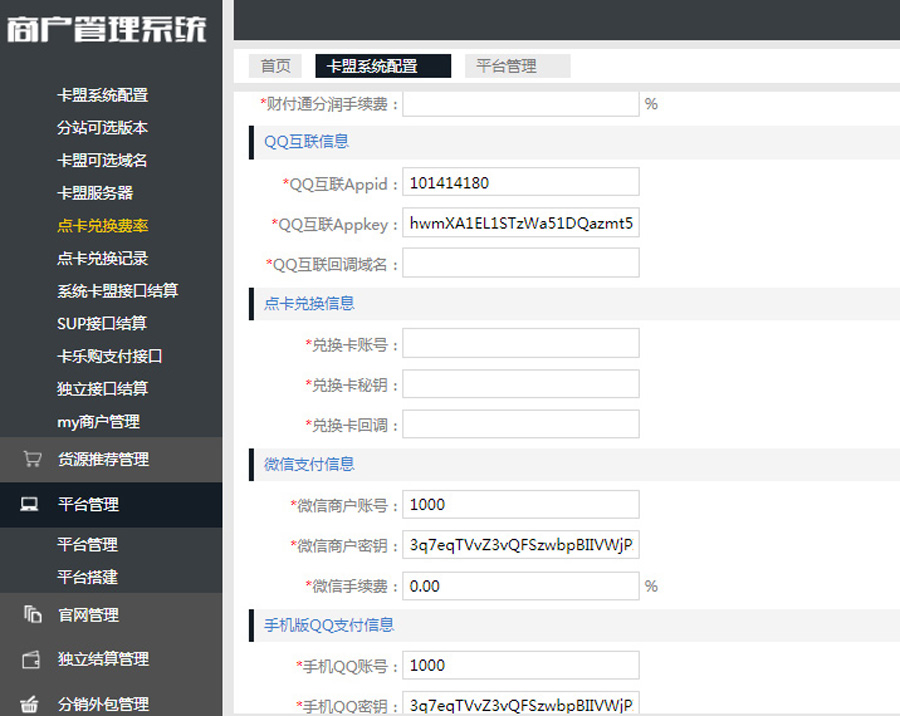Focus the 微信商户密钥 input field
The width and height of the screenshot is (900, 716).
click(x=520, y=546)
